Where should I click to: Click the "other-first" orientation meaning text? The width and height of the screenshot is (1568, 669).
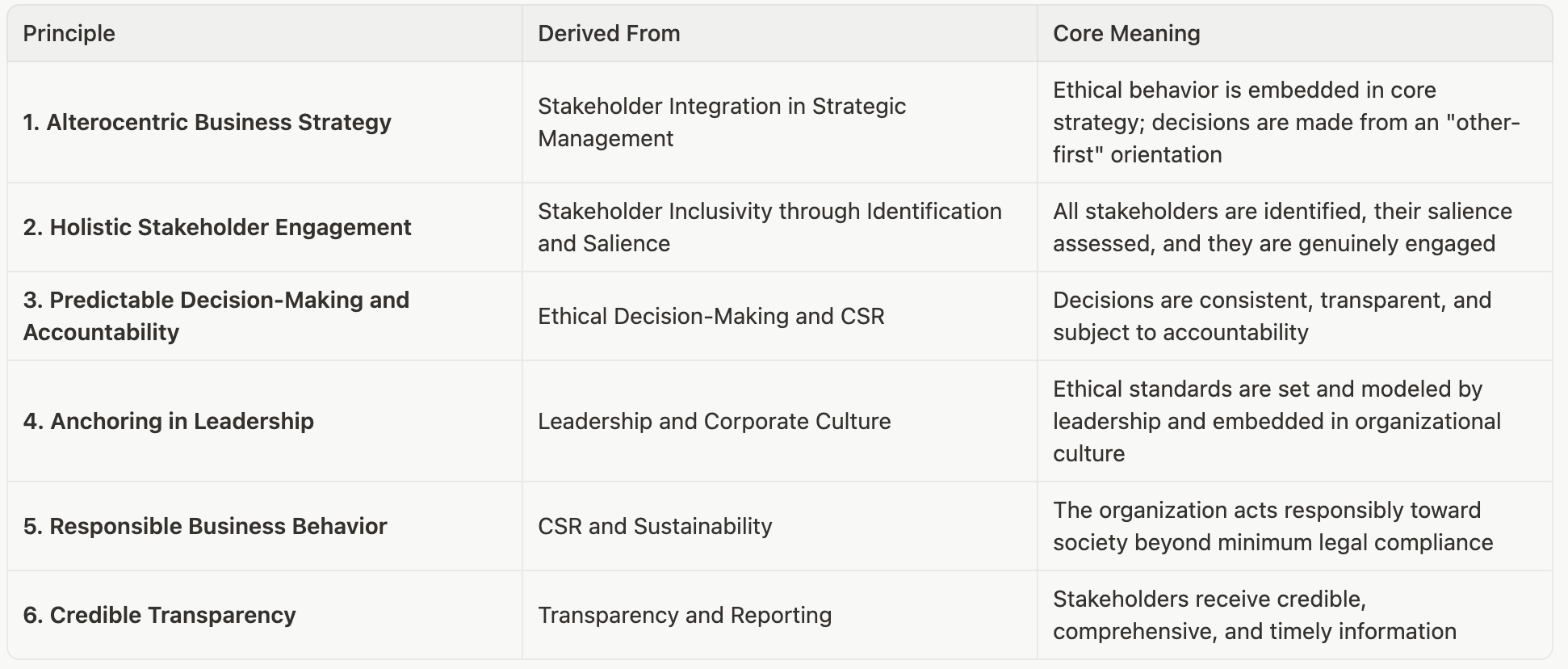point(1286,122)
